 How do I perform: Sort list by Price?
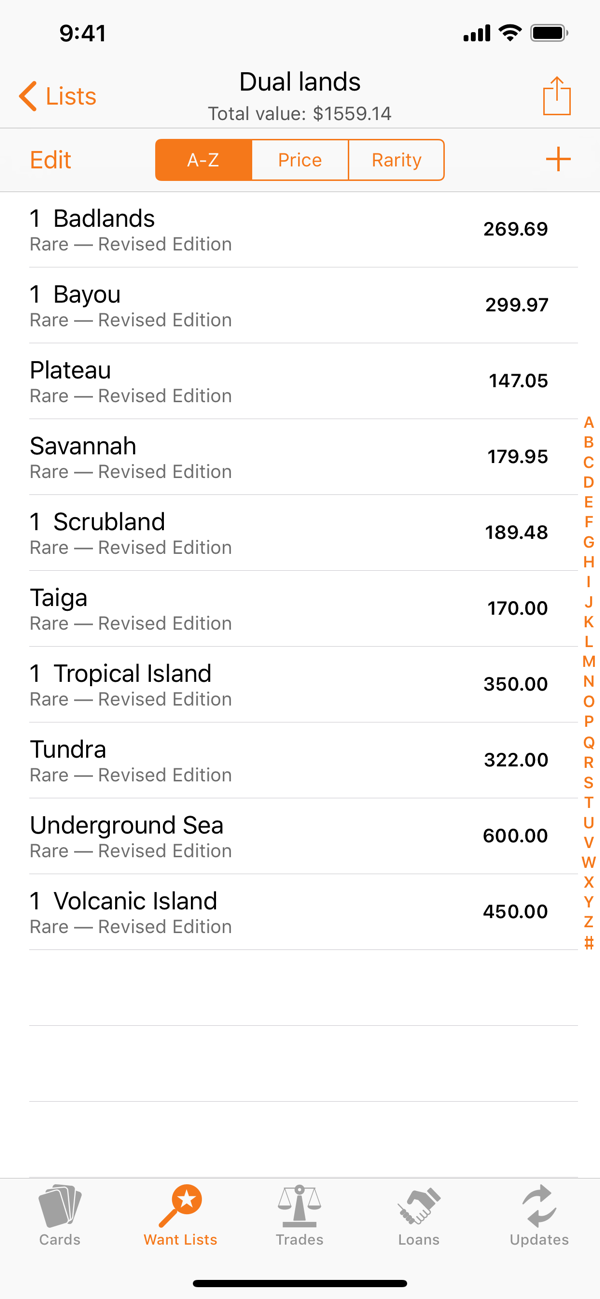coord(300,160)
